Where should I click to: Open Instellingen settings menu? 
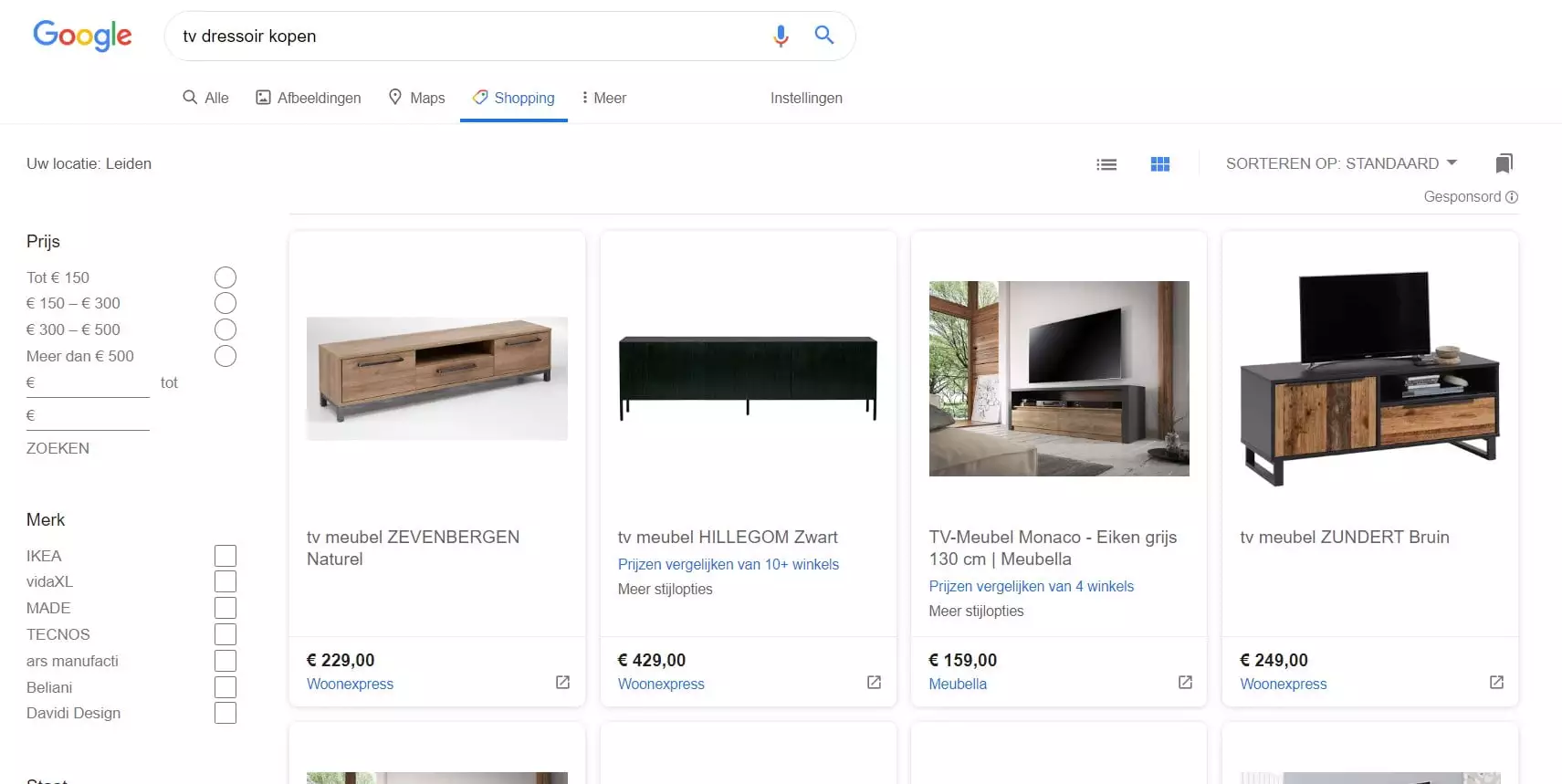[x=806, y=98]
